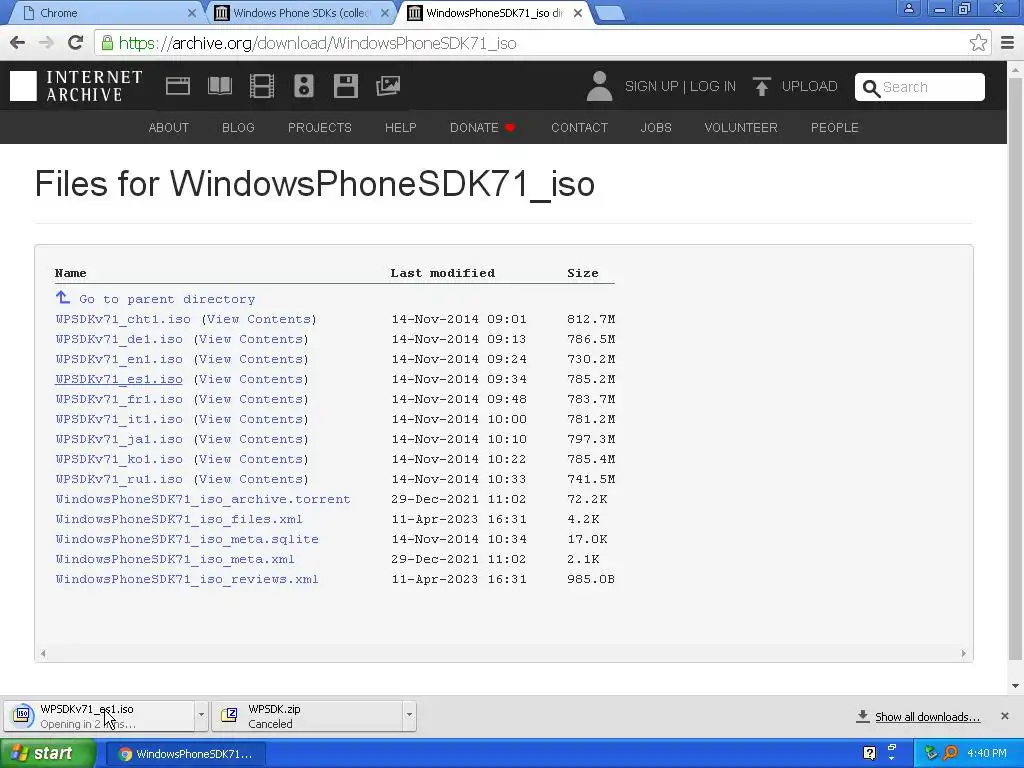
Task: Click the file listing scroll left arrow
Action: [43, 653]
